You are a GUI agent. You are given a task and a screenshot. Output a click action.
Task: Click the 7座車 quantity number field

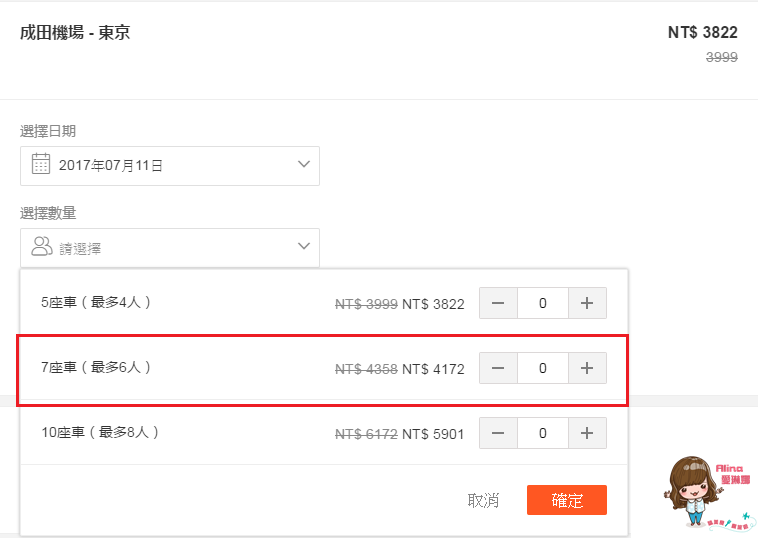(x=543, y=368)
